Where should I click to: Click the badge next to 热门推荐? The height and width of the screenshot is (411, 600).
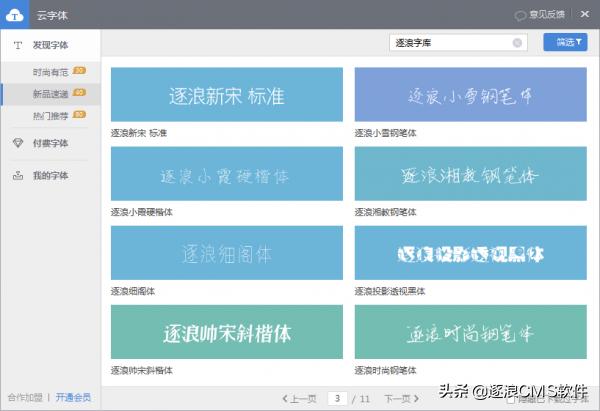point(79,114)
